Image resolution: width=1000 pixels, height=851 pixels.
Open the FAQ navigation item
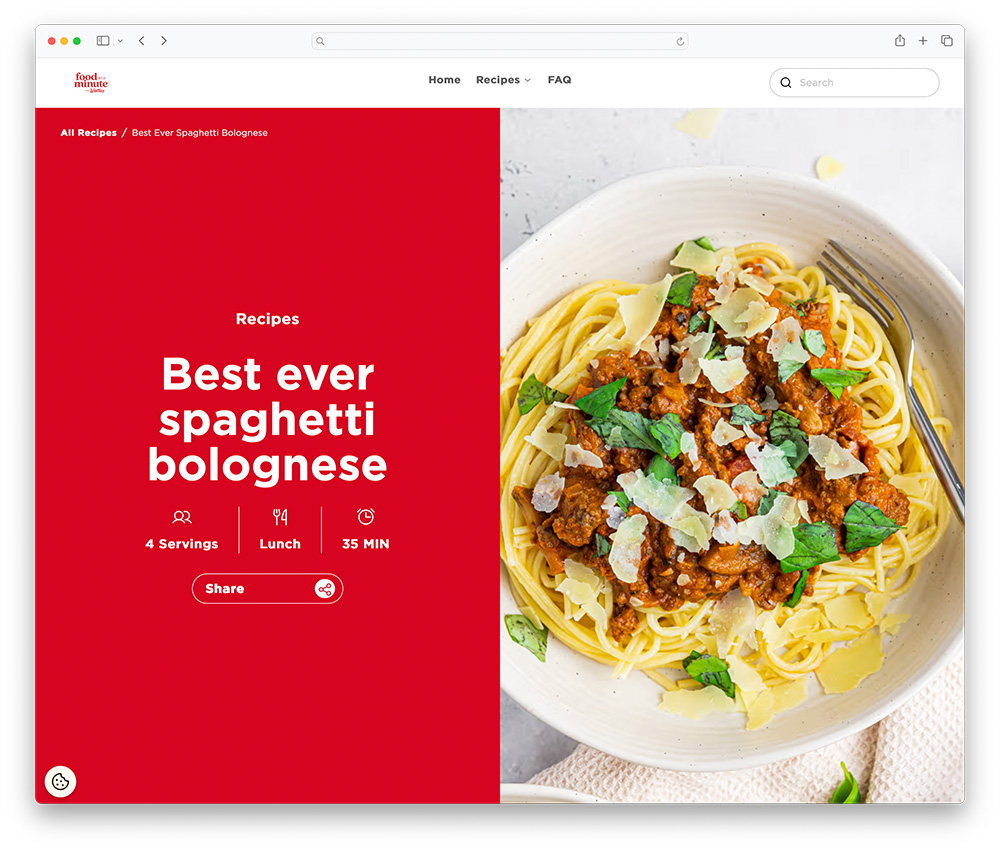[559, 80]
